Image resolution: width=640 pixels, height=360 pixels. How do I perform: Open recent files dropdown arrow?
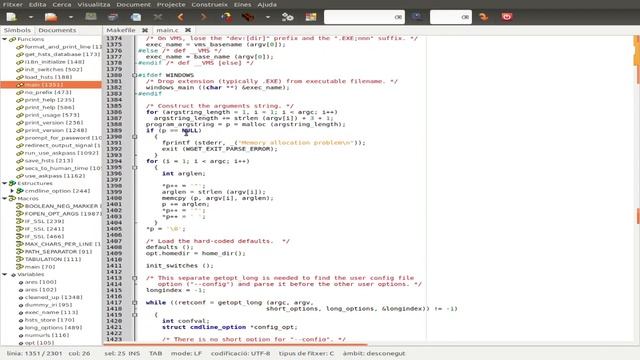coord(71,17)
